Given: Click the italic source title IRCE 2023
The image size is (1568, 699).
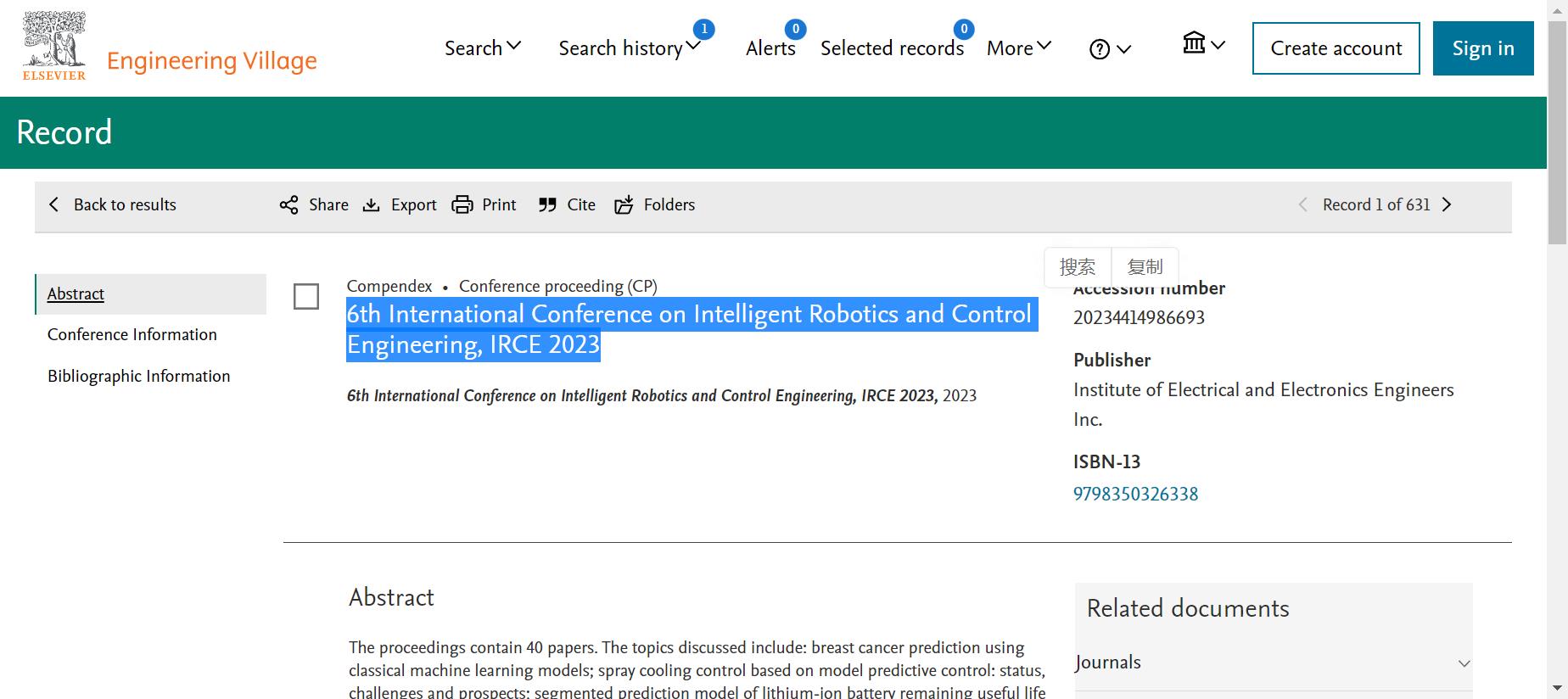Looking at the screenshot, I should pyautogui.click(x=642, y=395).
